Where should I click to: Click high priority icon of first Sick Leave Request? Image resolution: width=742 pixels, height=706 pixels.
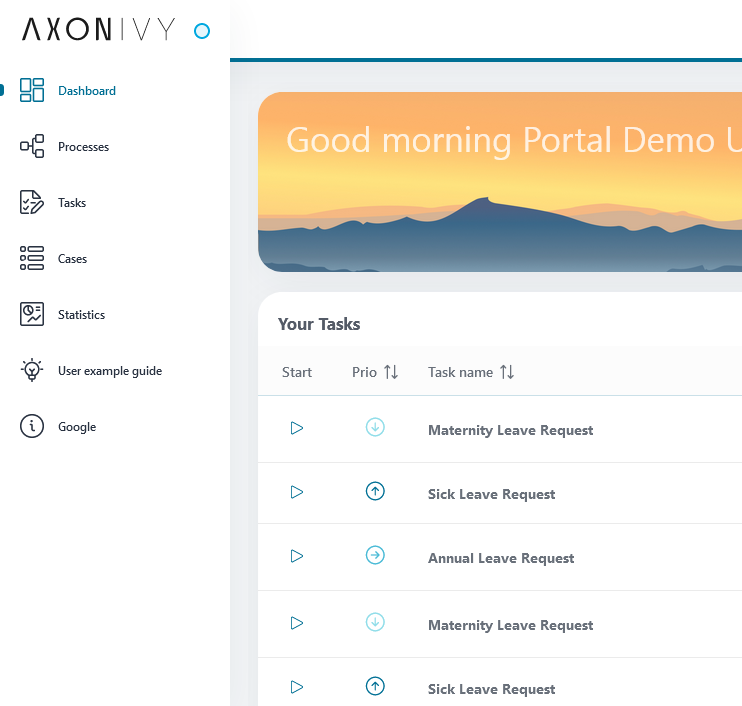point(375,492)
